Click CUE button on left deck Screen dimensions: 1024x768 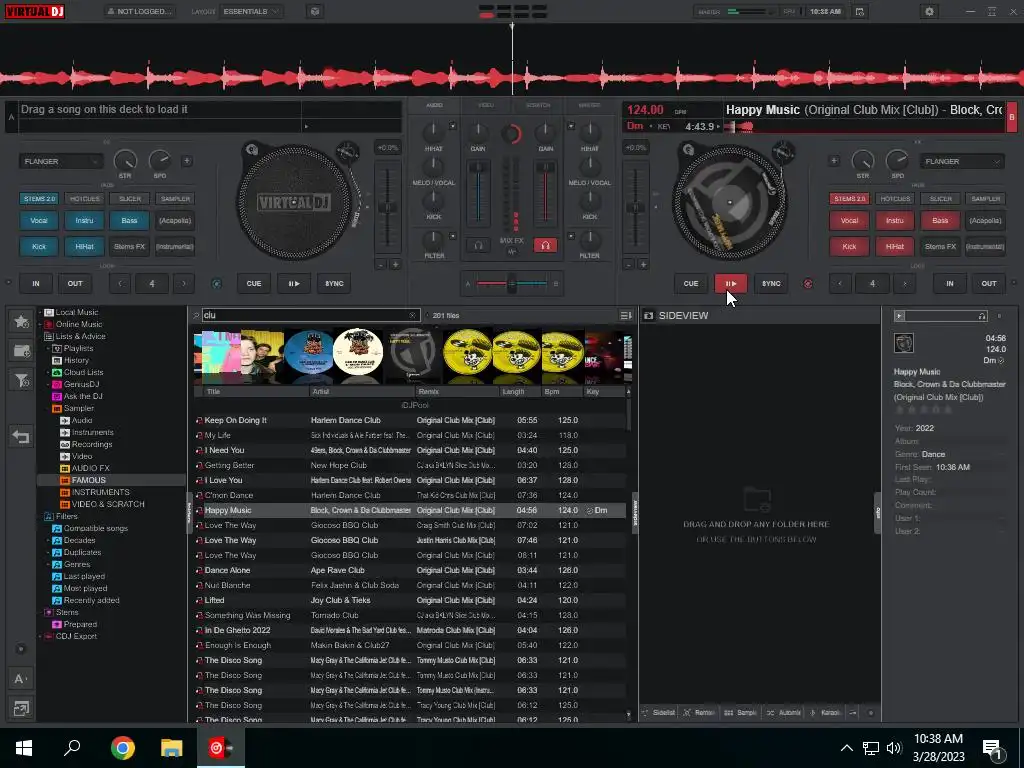254,283
